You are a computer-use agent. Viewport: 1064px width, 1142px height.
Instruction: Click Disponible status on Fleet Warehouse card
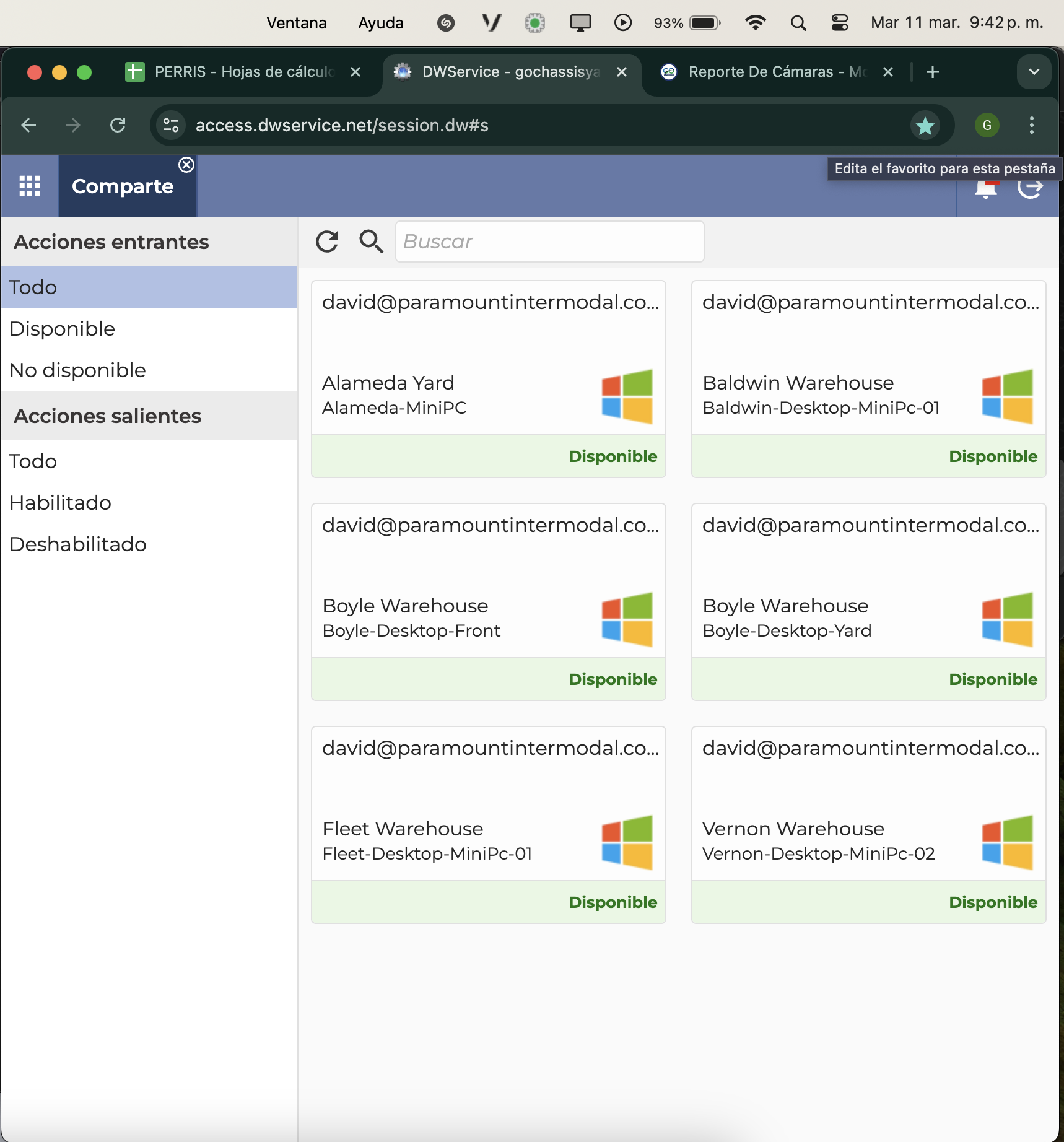click(x=613, y=902)
